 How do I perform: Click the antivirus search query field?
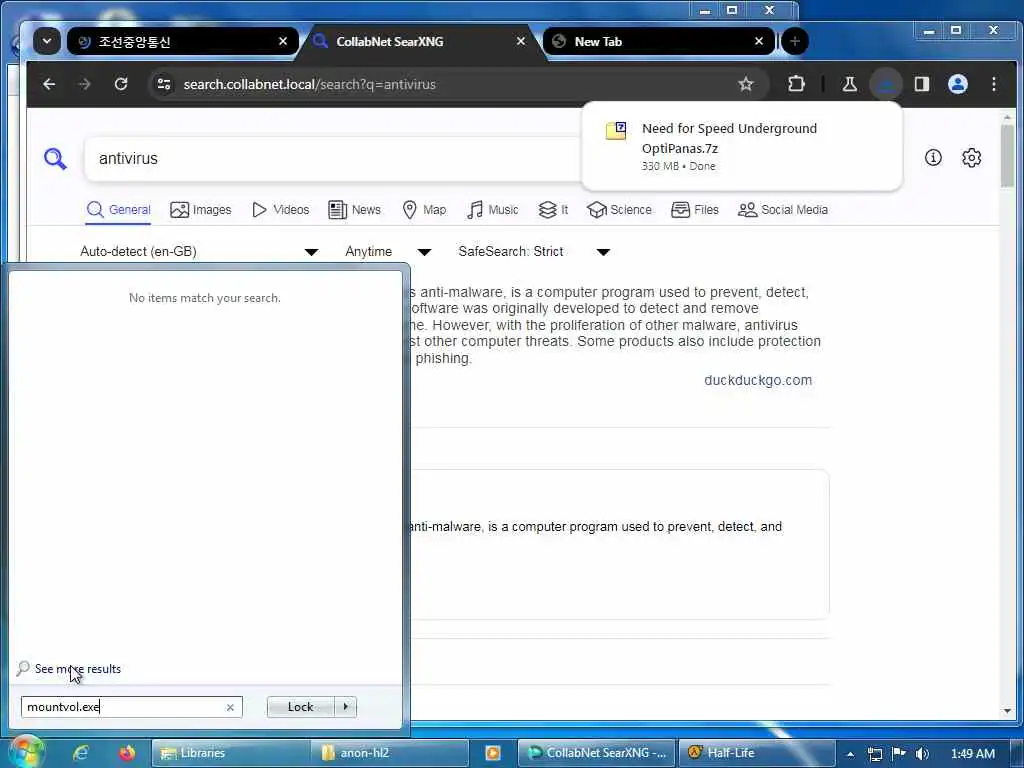pos(333,159)
